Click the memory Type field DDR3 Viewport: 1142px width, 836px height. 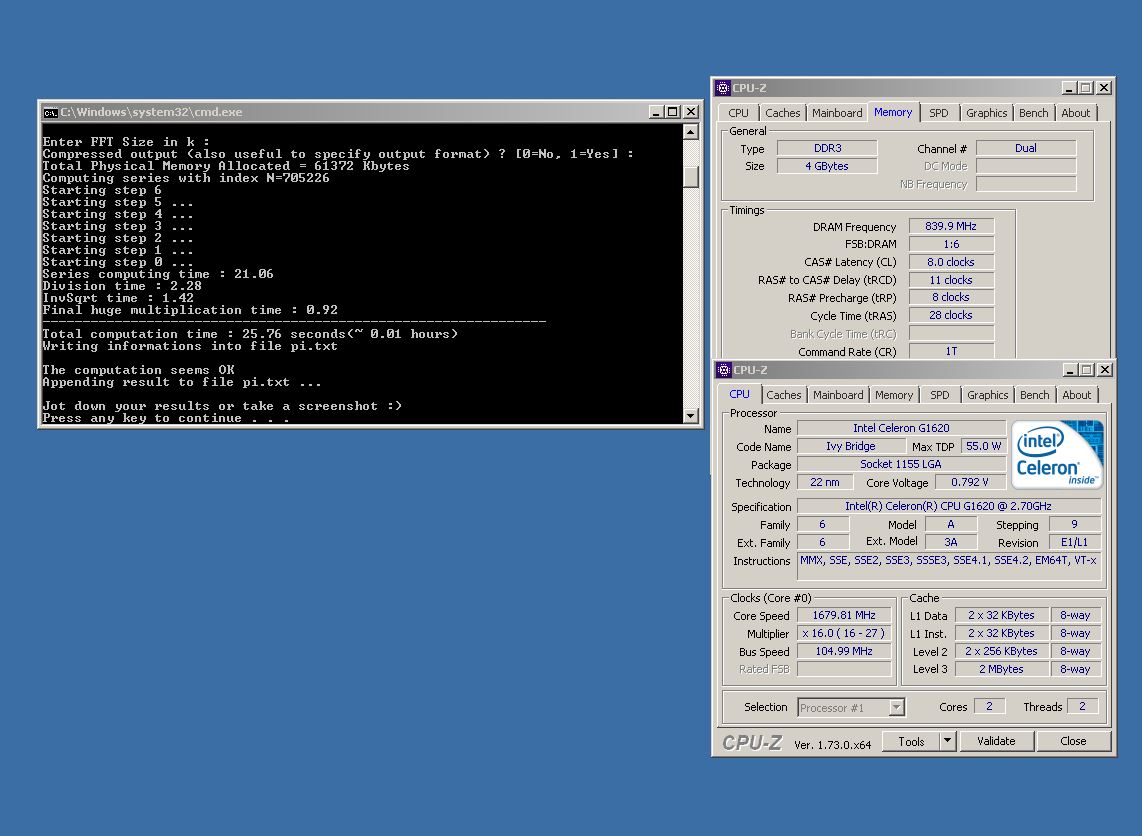point(827,148)
